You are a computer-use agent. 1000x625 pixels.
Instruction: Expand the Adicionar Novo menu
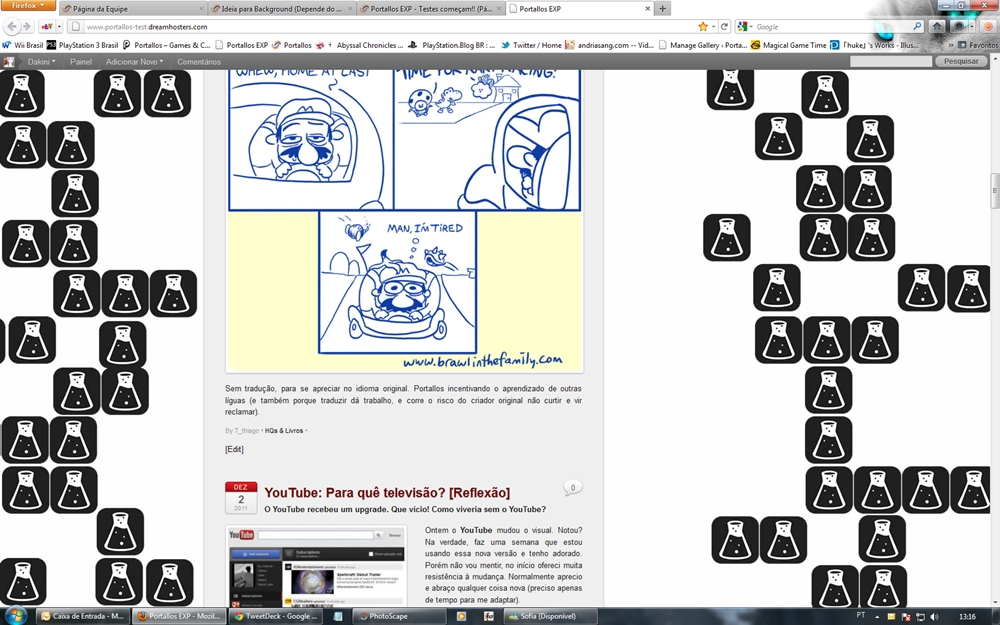[x=134, y=62]
